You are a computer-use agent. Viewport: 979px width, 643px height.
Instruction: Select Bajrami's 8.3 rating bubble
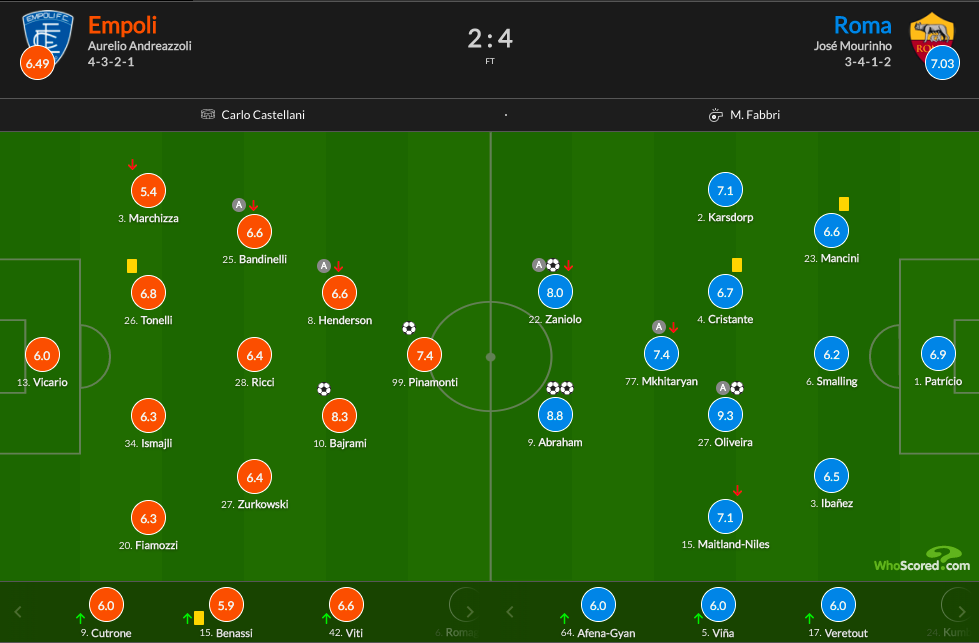coord(340,416)
